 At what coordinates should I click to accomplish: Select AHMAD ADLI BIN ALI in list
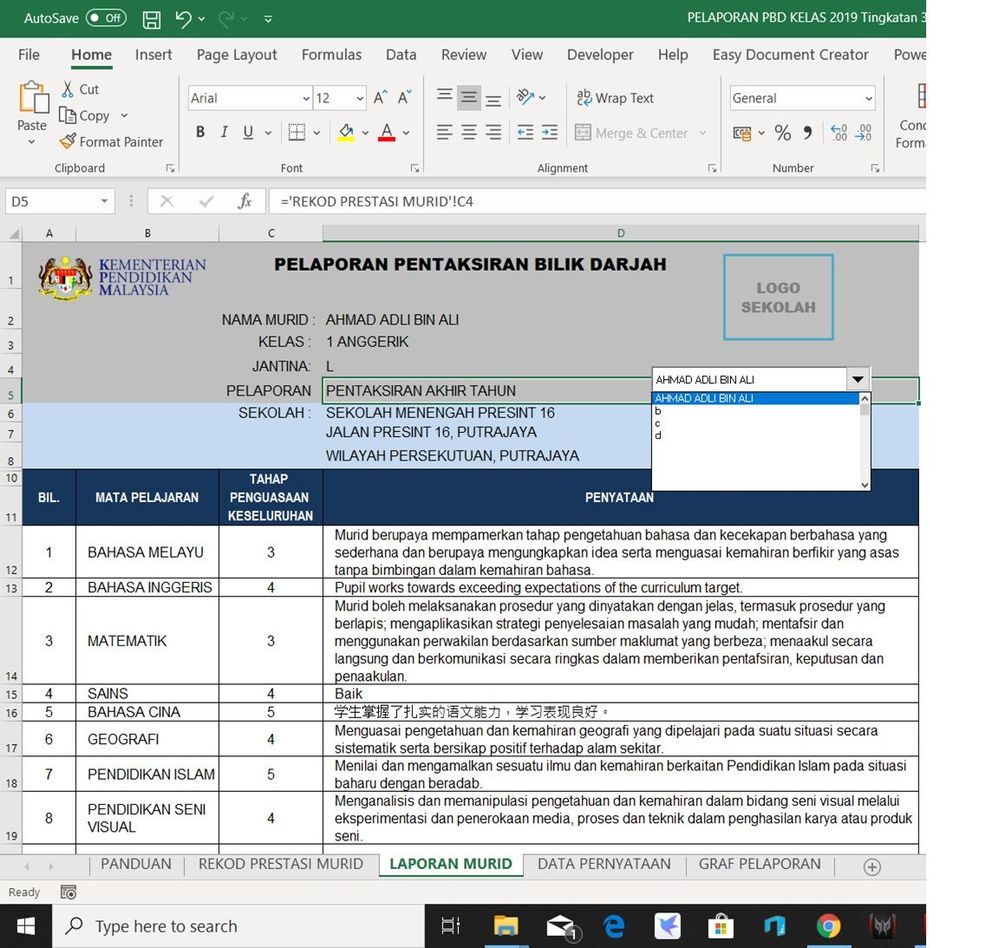(x=755, y=398)
